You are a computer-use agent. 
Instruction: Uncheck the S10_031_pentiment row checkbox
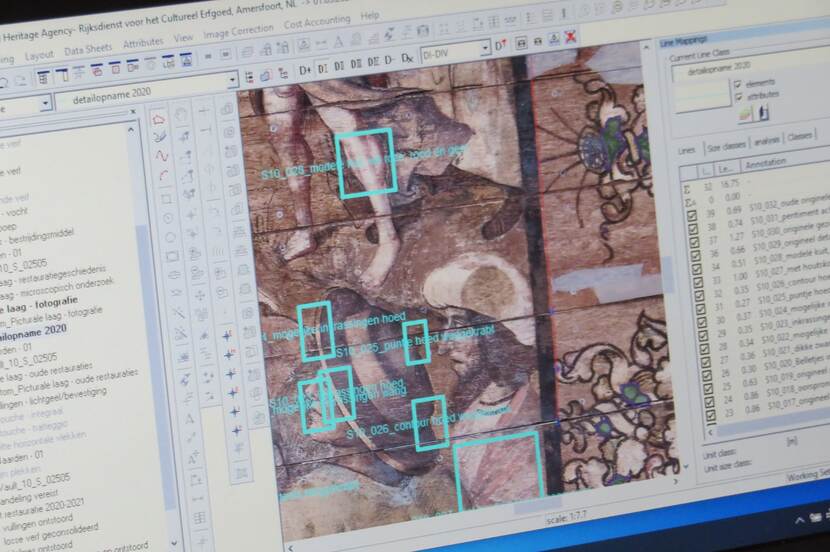click(692, 230)
